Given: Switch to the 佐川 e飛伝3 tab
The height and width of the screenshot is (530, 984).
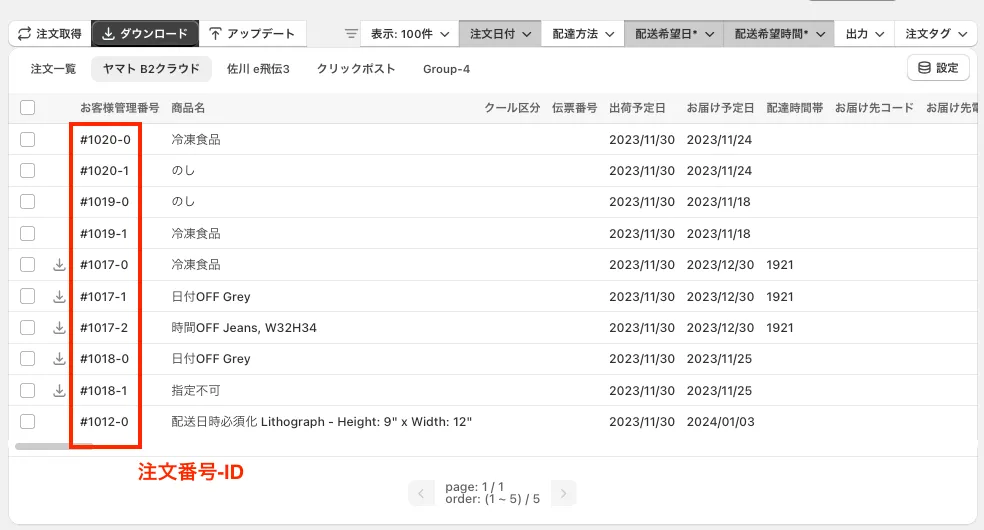Looking at the screenshot, I should pos(258,69).
